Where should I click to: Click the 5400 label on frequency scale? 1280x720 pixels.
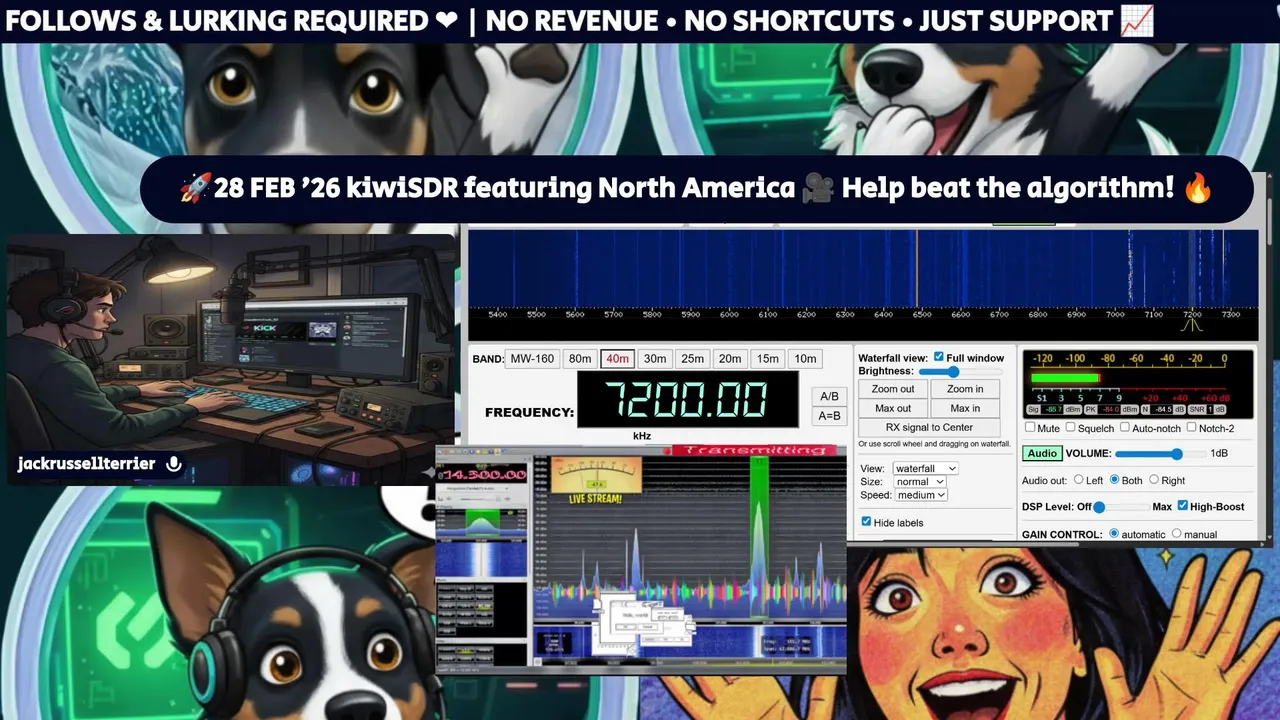pos(497,314)
